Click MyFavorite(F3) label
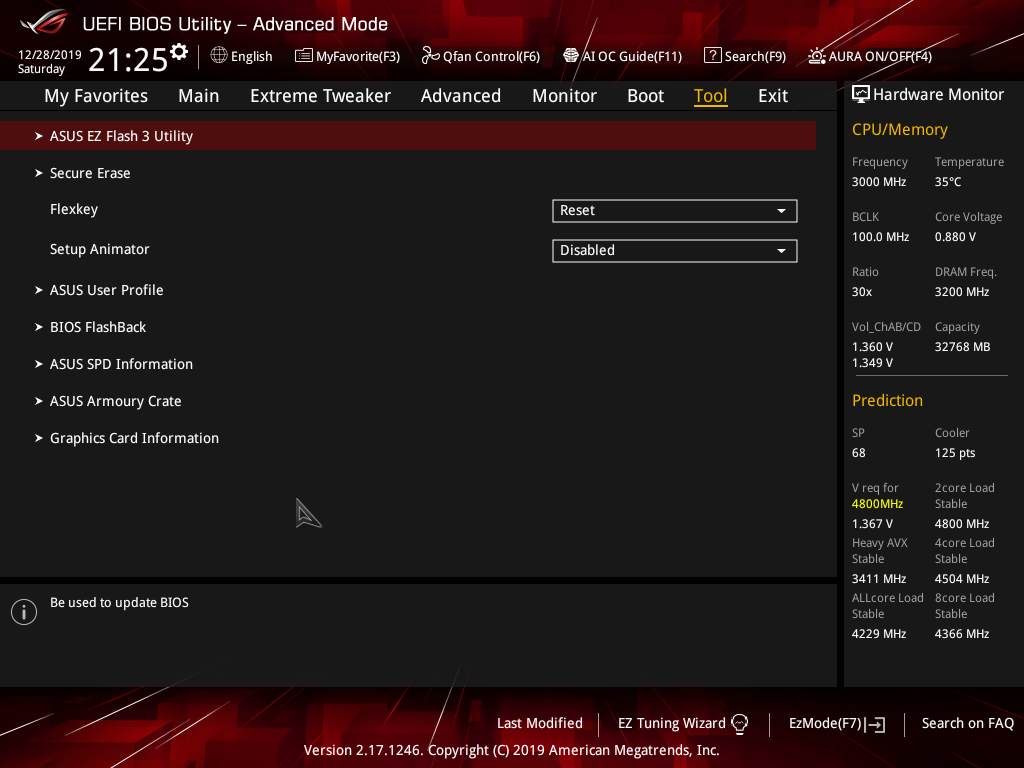The width and height of the screenshot is (1024, 768). [x=358, y=56]
